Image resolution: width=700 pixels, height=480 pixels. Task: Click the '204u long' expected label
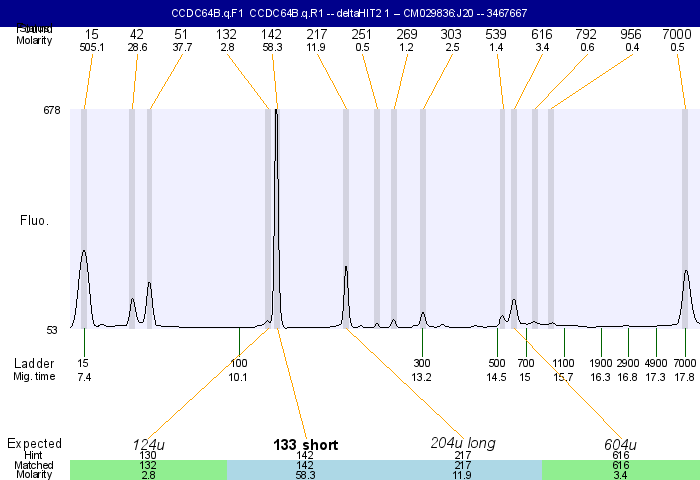pyautogui.click(x=462, y=443)
